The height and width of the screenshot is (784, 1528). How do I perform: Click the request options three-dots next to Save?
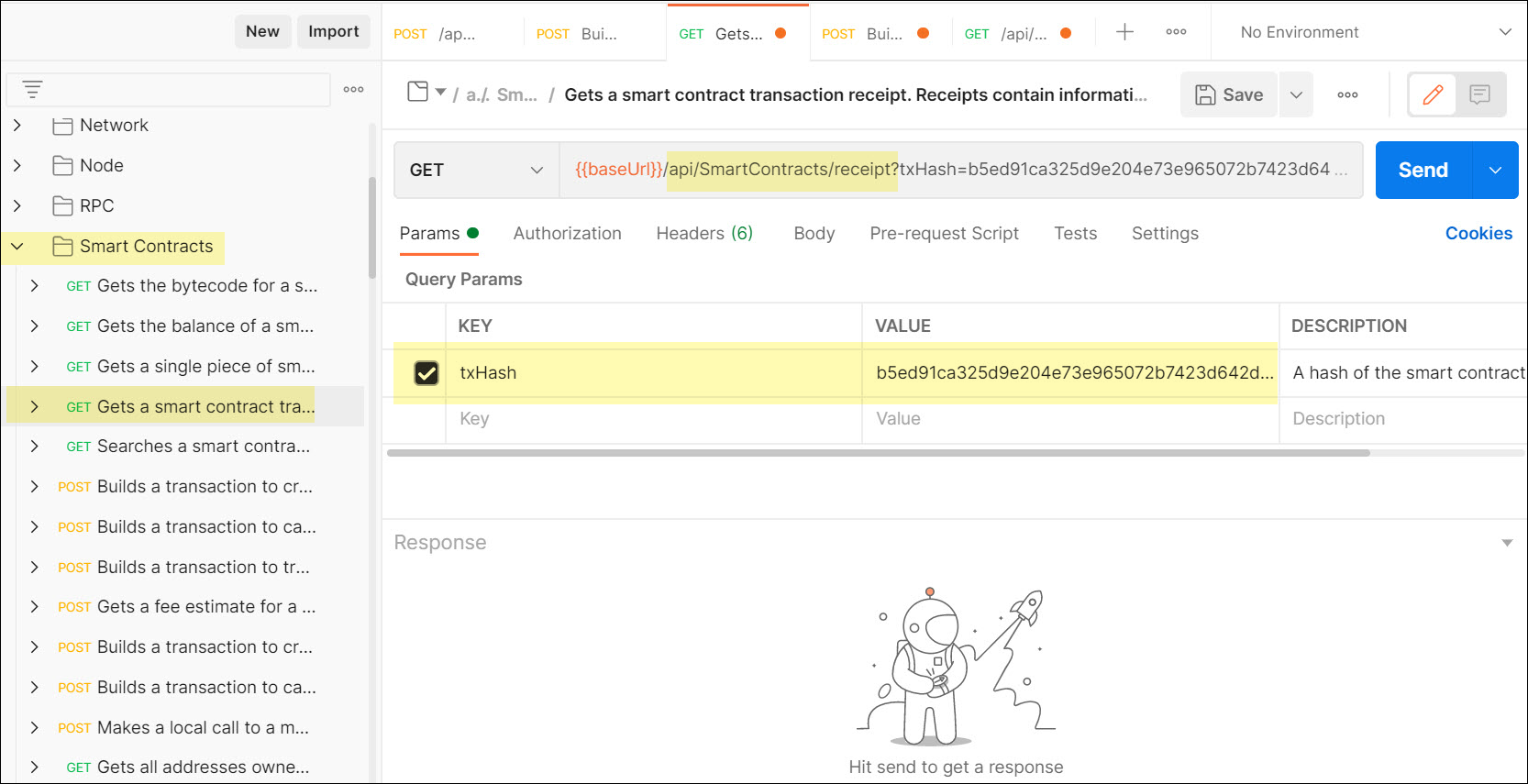pos(1347,94)
